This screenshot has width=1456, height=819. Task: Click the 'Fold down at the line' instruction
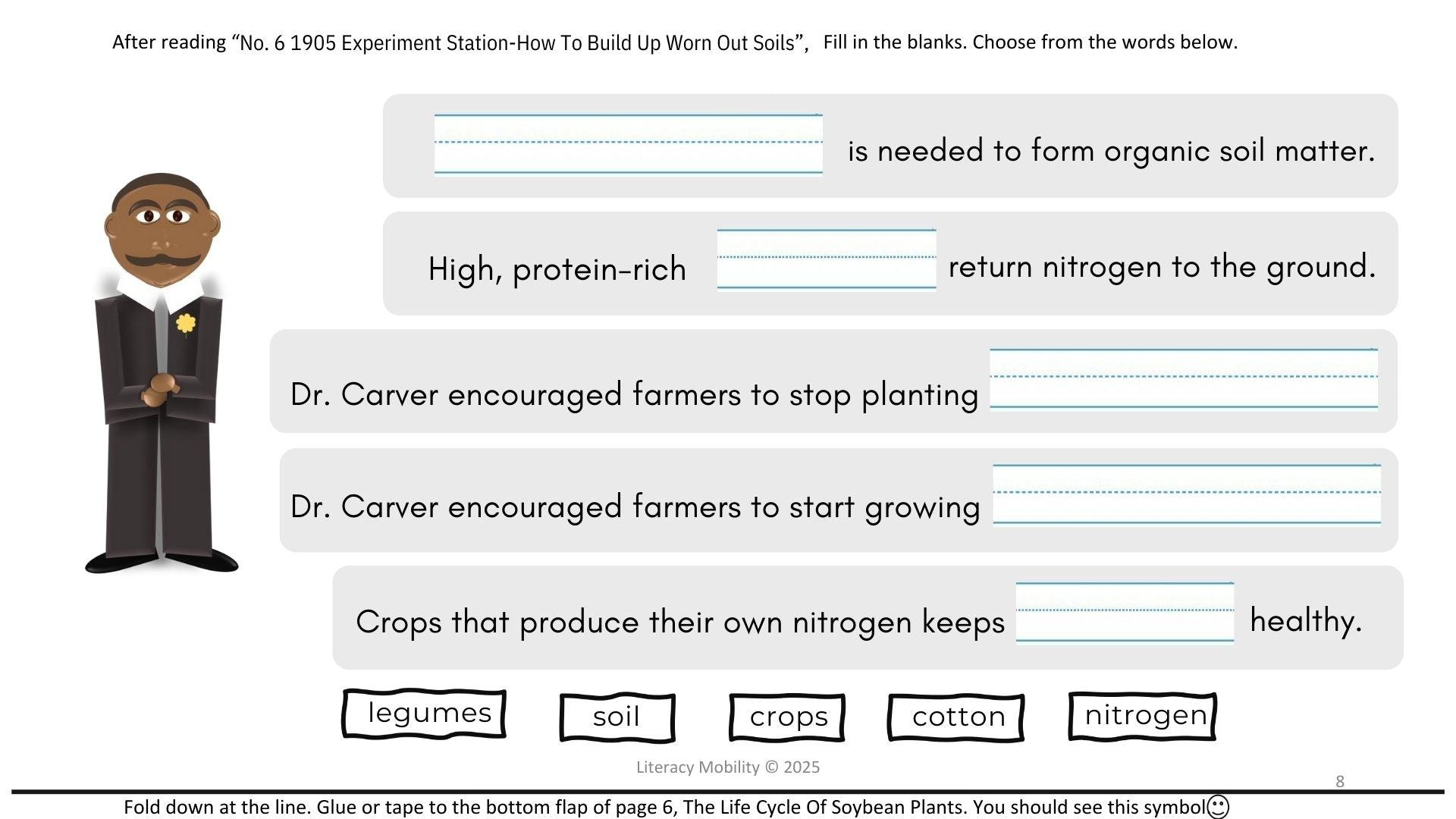[664, 807]
